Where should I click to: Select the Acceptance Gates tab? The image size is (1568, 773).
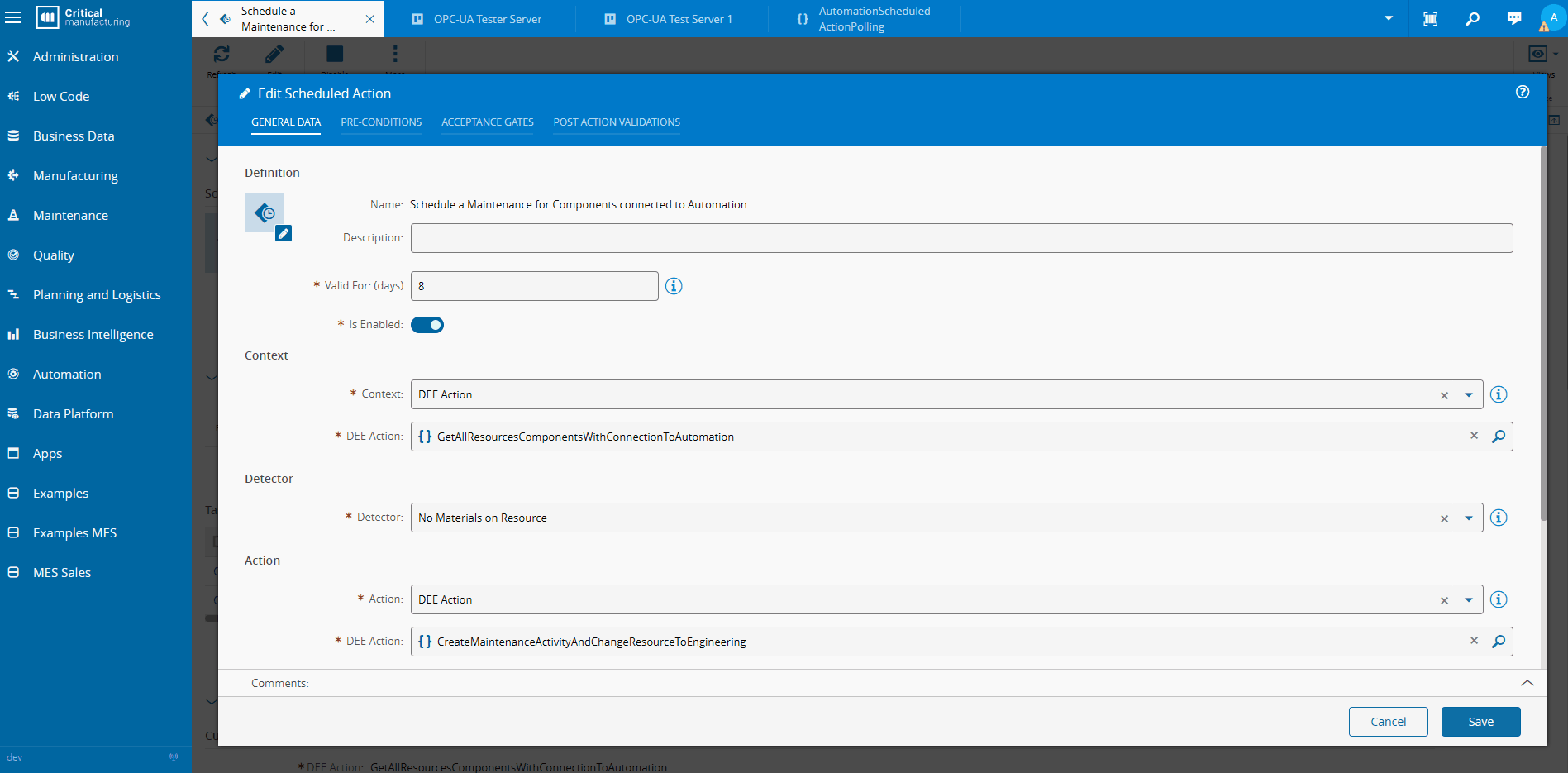point(488,122)
